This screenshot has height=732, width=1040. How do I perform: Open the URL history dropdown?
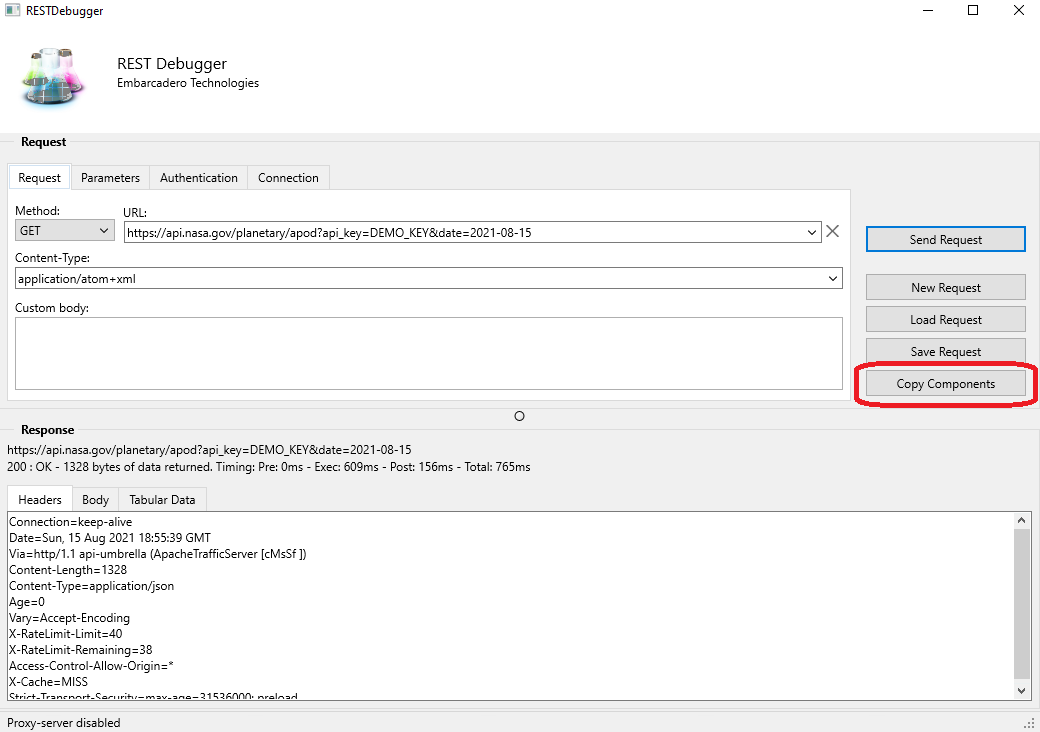812,231
